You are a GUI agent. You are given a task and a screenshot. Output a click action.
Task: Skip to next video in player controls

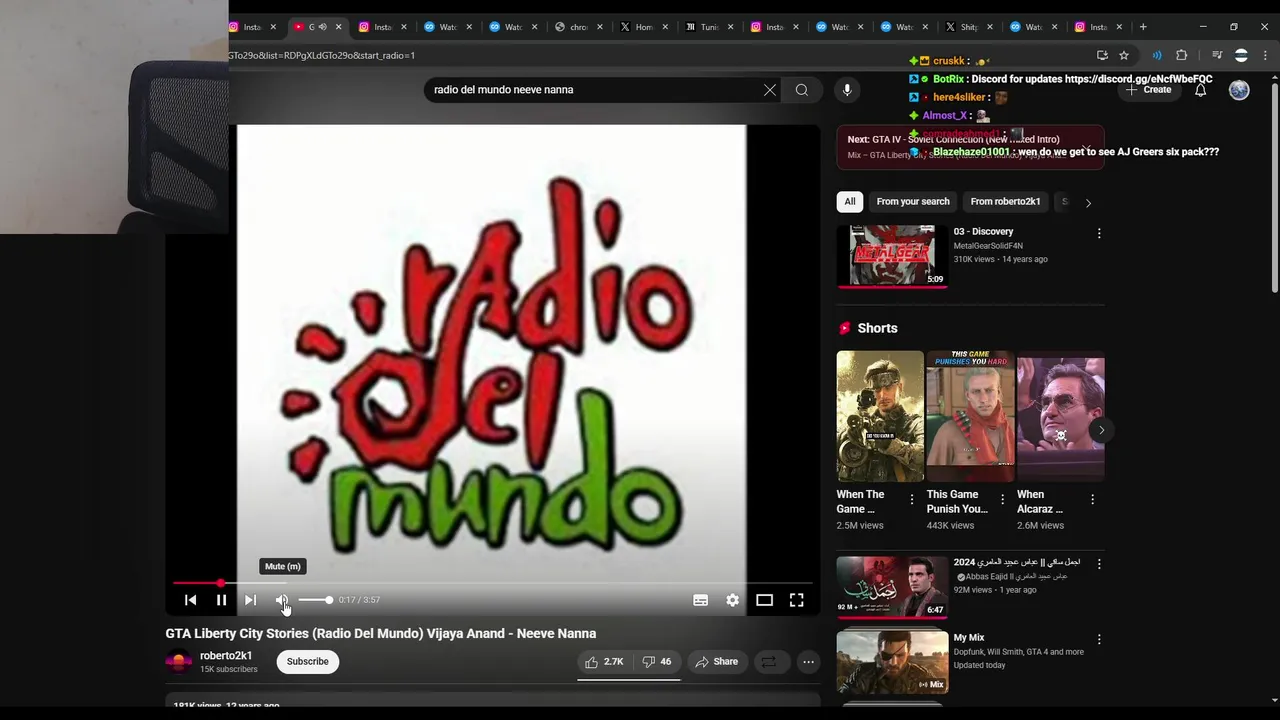pos(250,600)
